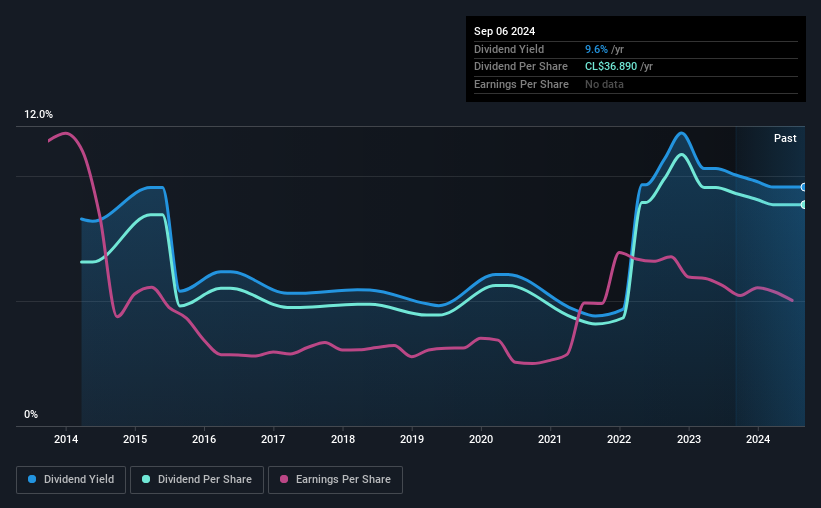Select the 2016 x-axis year label
The height and width of the screenshot is (508, 821).
coord(204,439)
